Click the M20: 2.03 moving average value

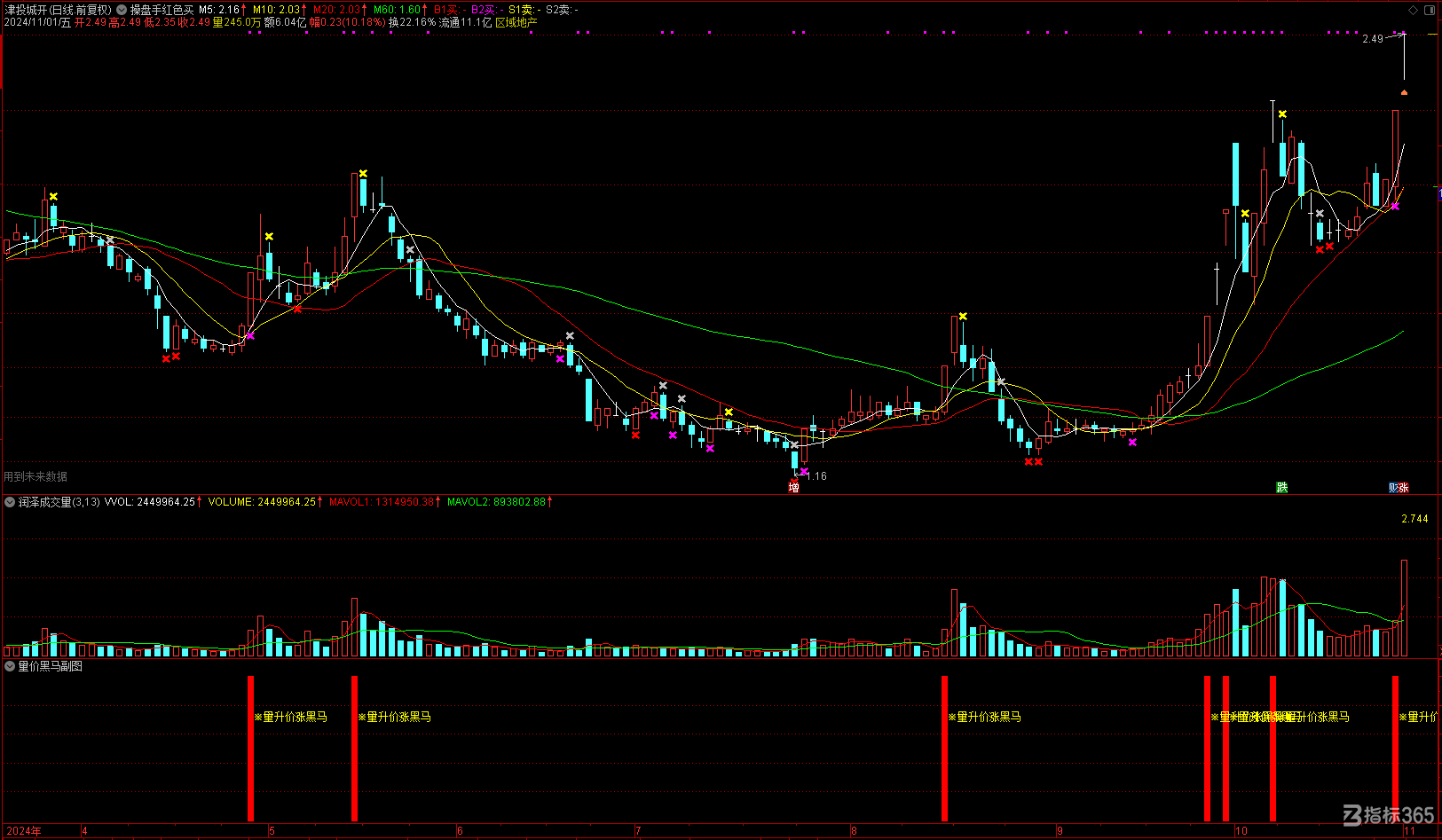pos(337,10)
